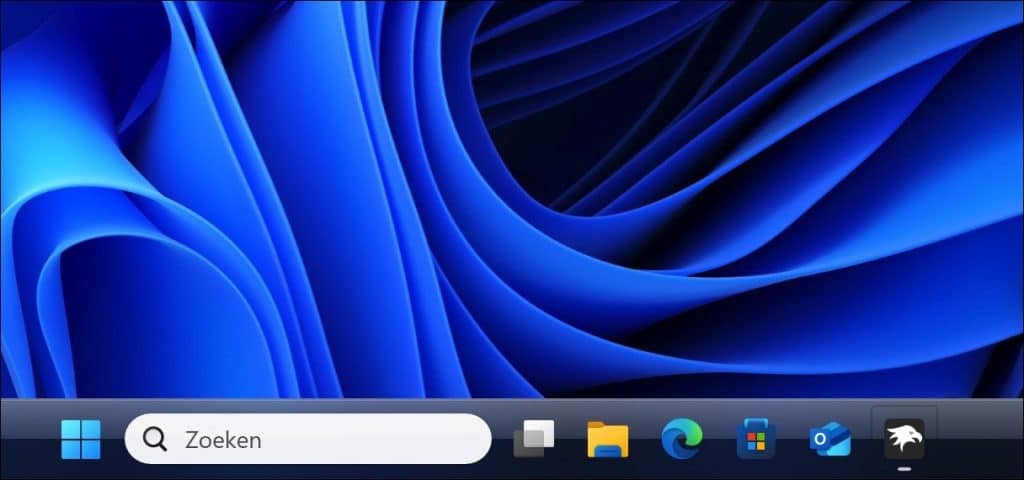Switch to the white eagle app
This screenshot has width=1024, height=480.
(x=904, y=438)
